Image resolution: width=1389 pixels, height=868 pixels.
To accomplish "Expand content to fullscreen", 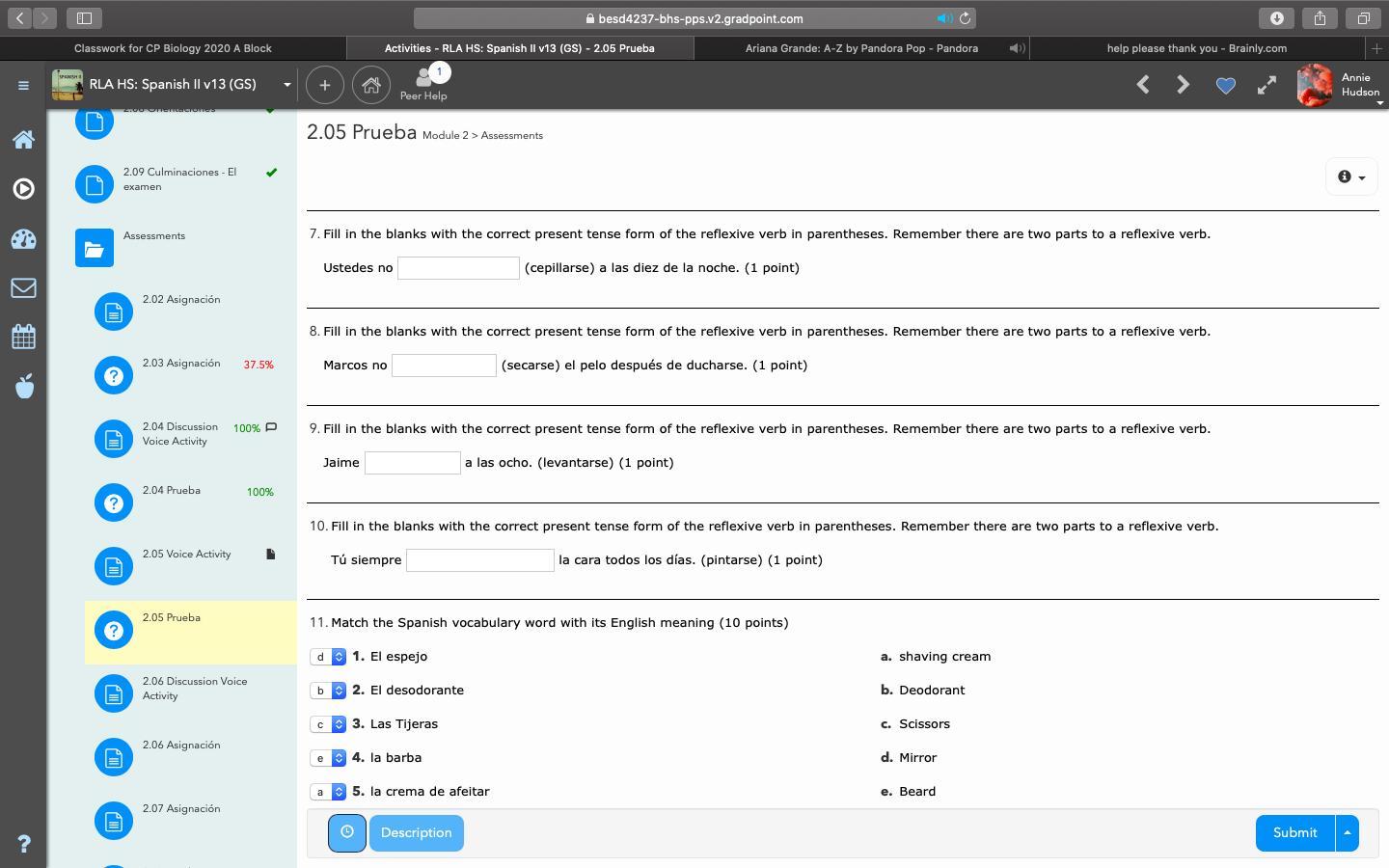I will [x=1266, y=86].
